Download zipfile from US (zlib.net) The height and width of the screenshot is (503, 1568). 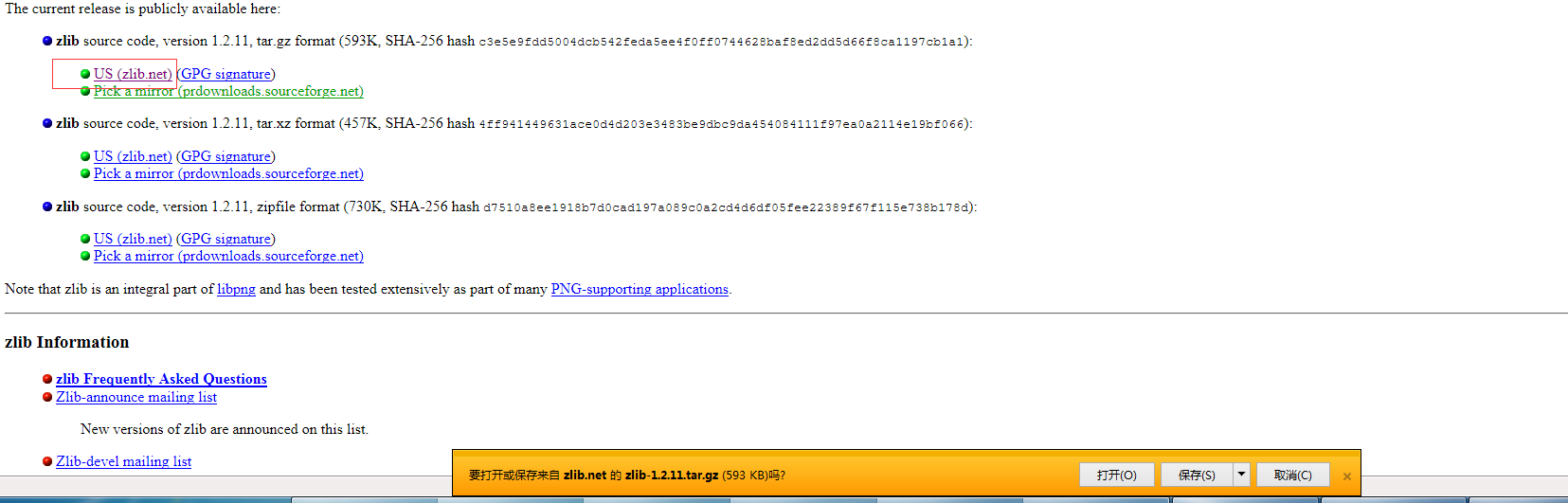(x=133, y=239)
